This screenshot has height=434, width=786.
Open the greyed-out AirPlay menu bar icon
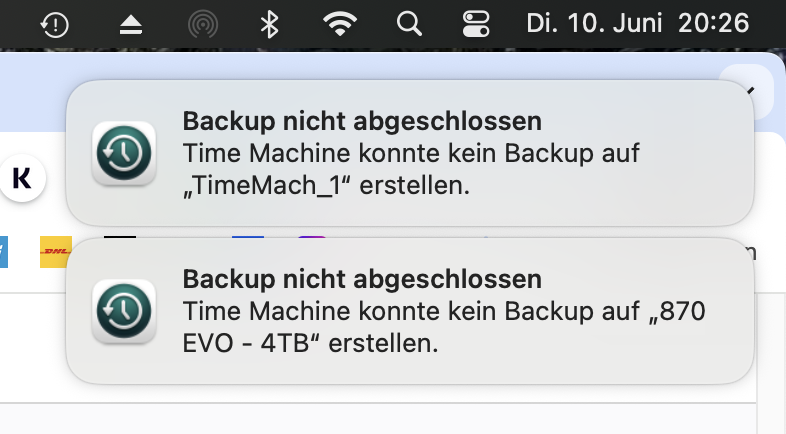point(202,25)
